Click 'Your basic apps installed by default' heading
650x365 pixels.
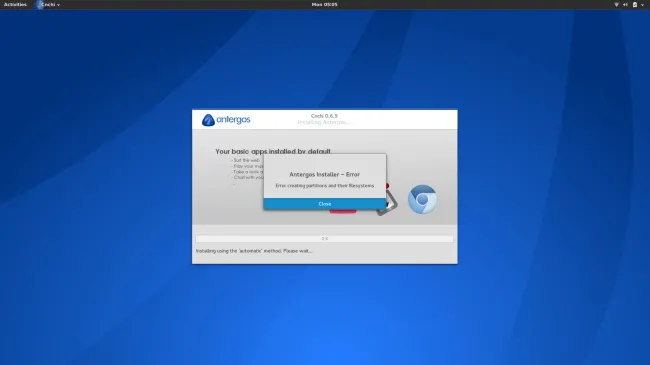pyautogui.click(x=273, y=151)
